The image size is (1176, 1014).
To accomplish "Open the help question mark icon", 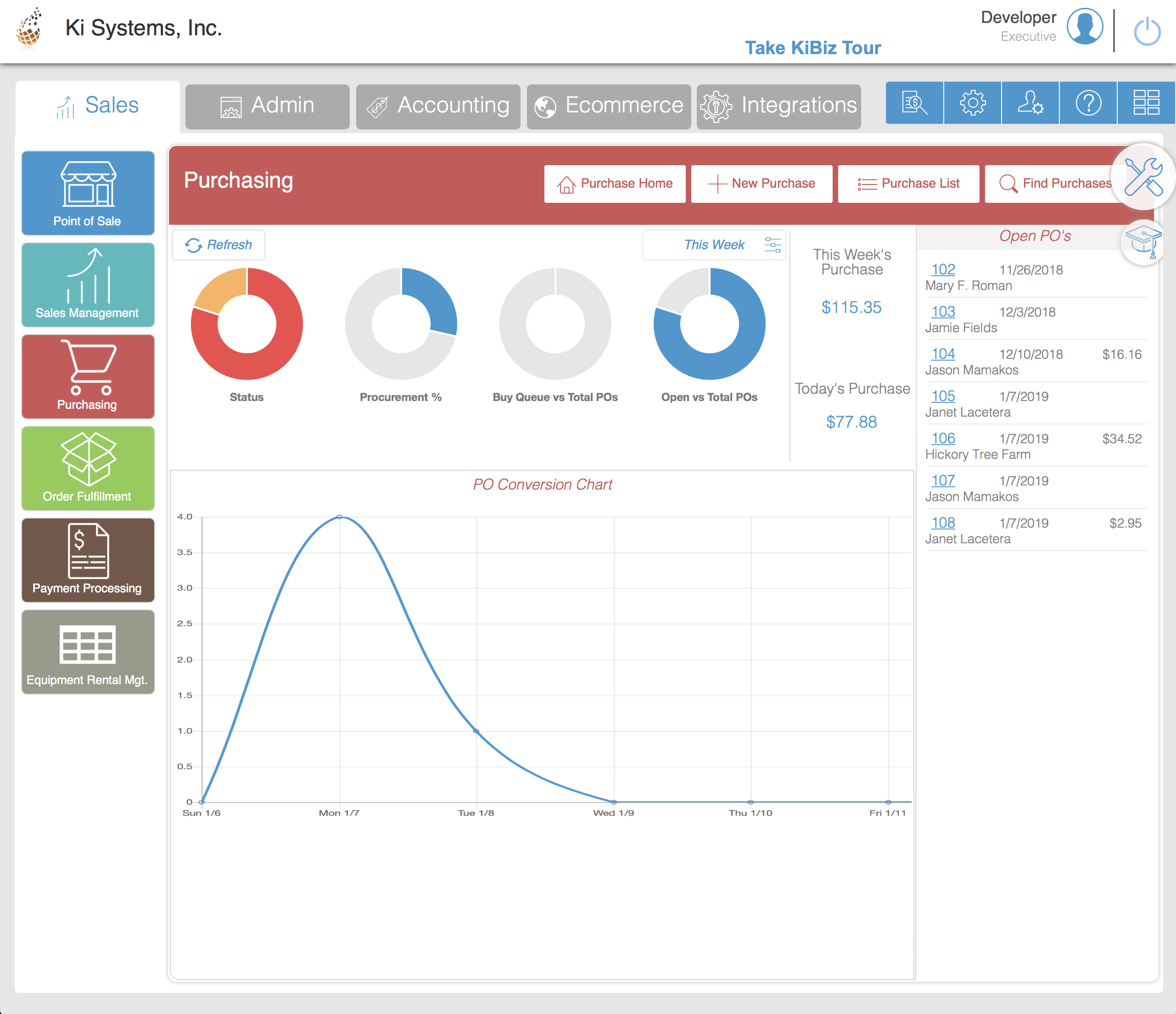I will click(x=1088, y=103).
